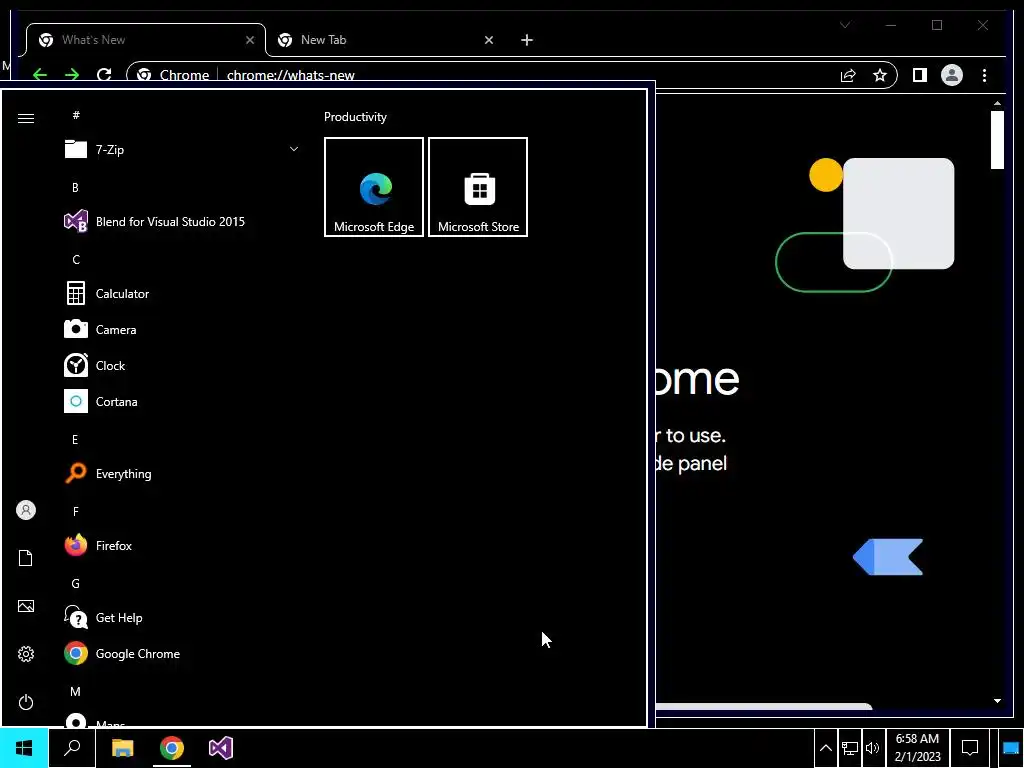Image resolution: width=1024 pixels, height=768 pixels.
Task: Launch Cortana from the app list
Action: (182, 402)
